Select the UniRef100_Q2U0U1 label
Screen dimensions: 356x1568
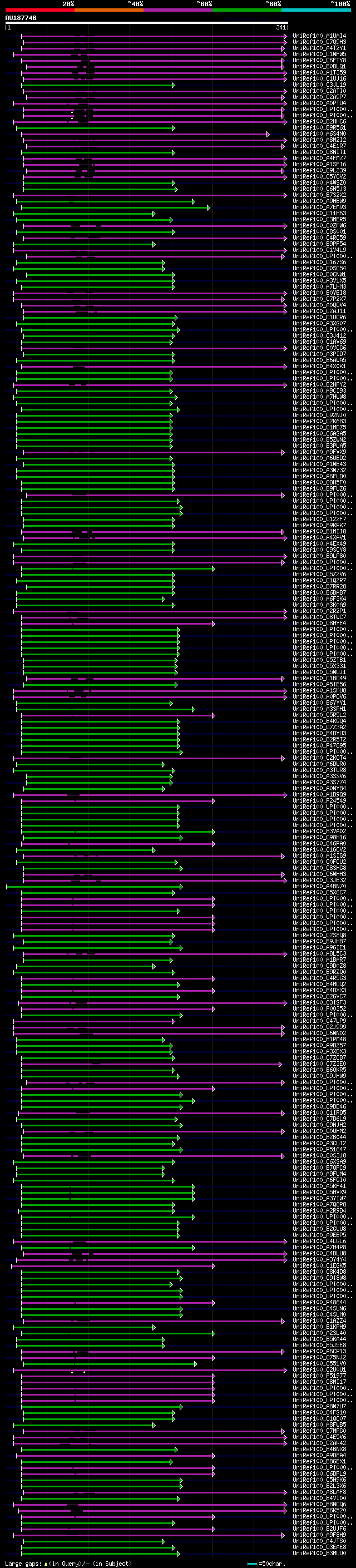[319, 1369]
